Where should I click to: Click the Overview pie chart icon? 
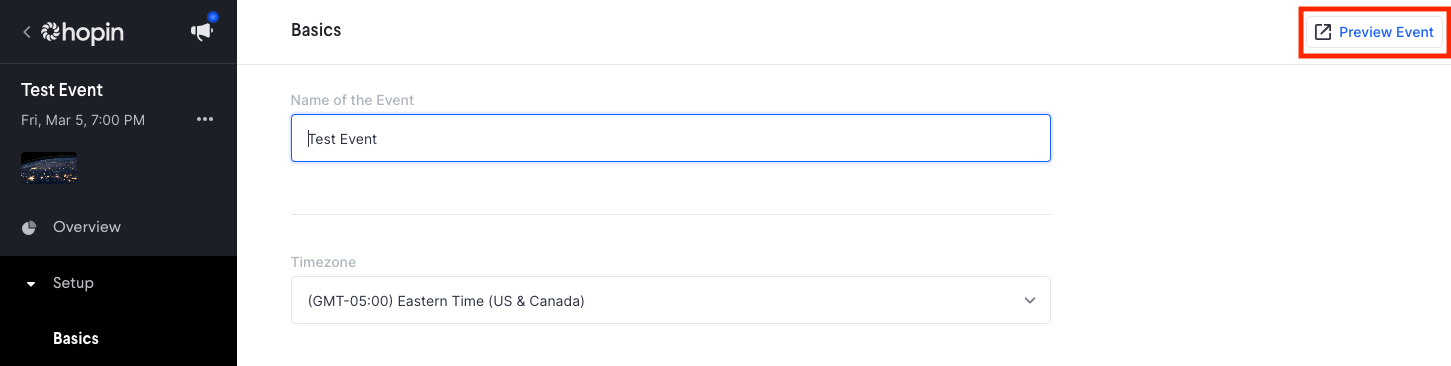[x=29, y=227]
